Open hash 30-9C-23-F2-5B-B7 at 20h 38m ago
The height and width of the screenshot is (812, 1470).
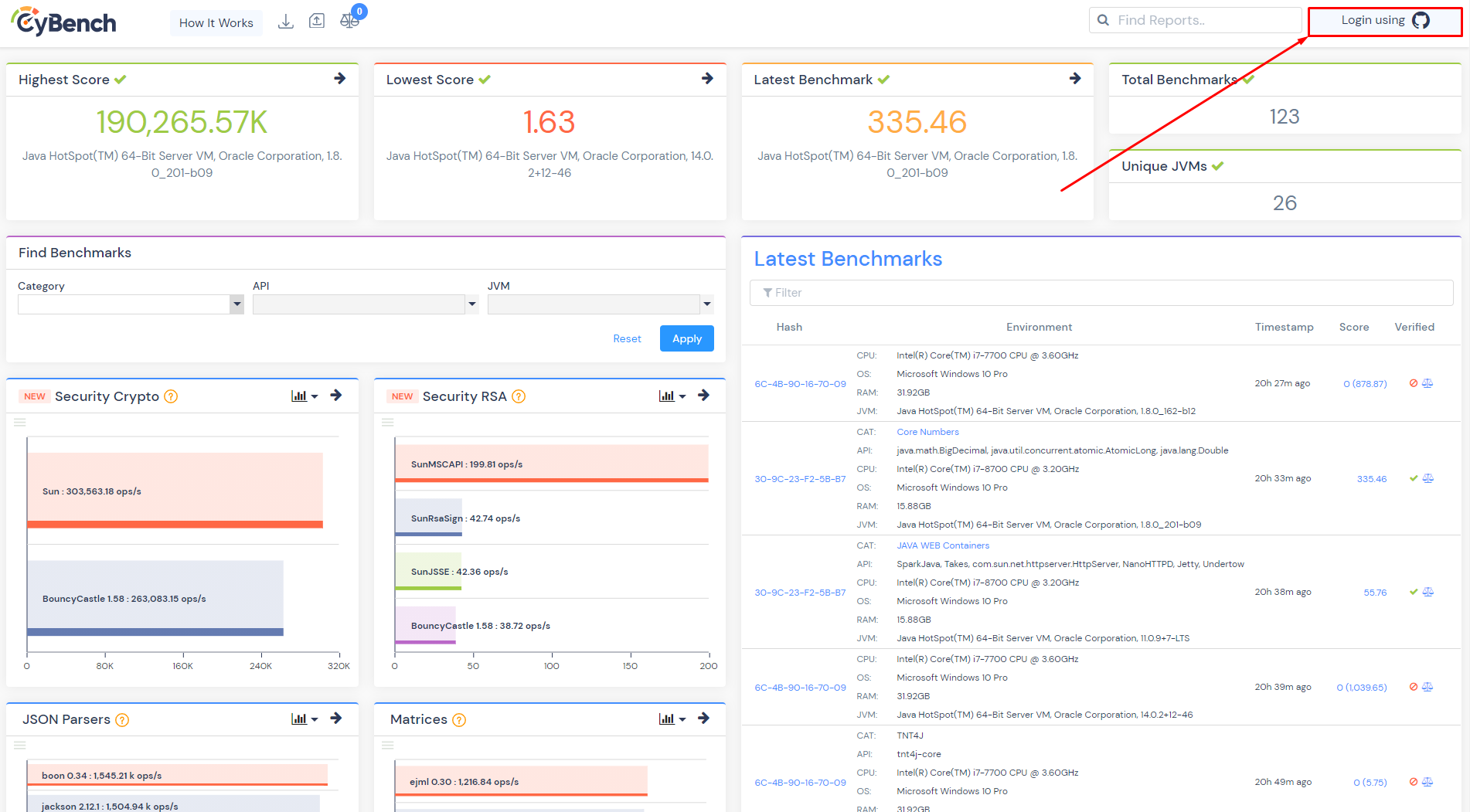pos(800,593)
